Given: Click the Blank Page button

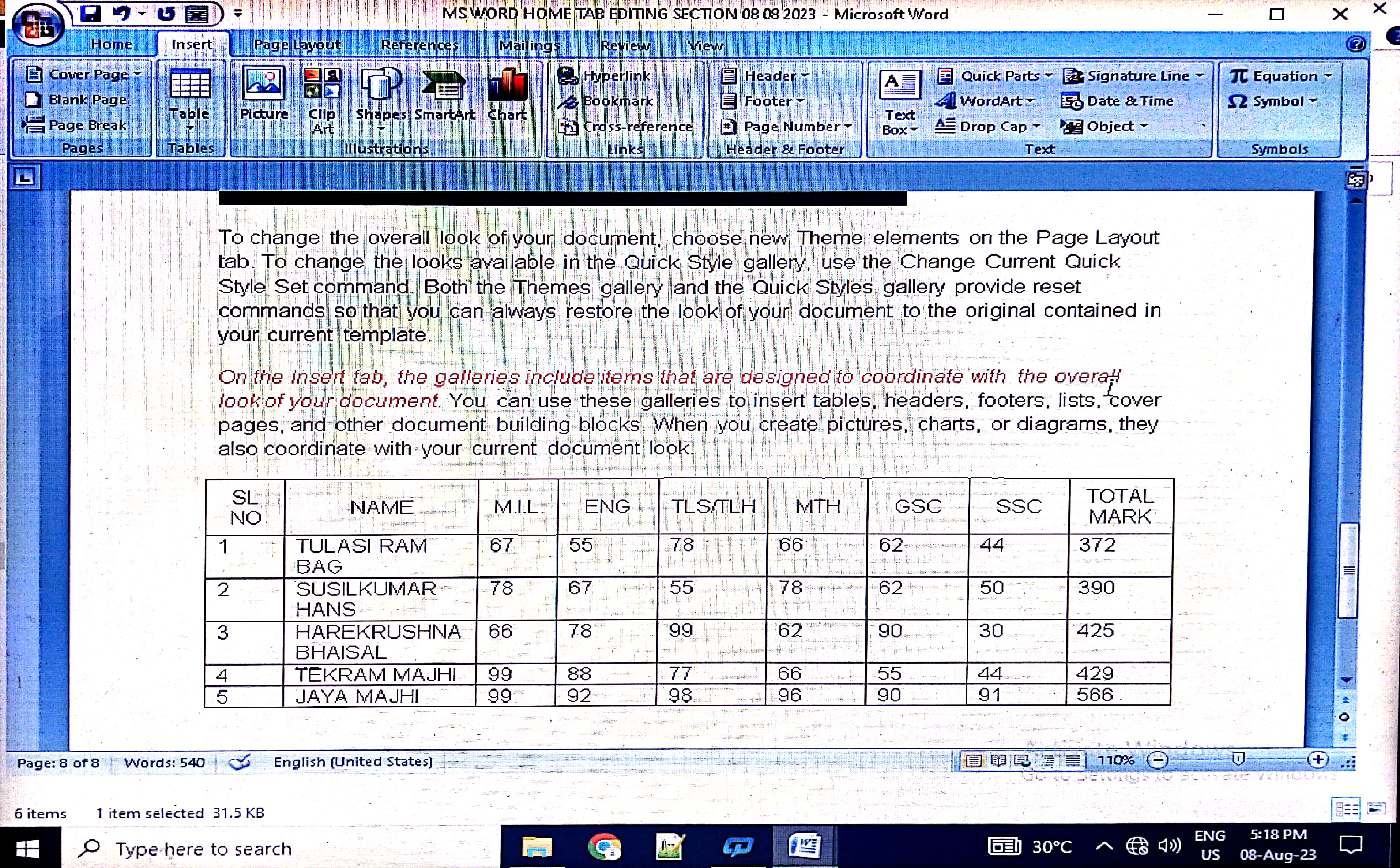Looking at the screenshot, I should (78, 100).
